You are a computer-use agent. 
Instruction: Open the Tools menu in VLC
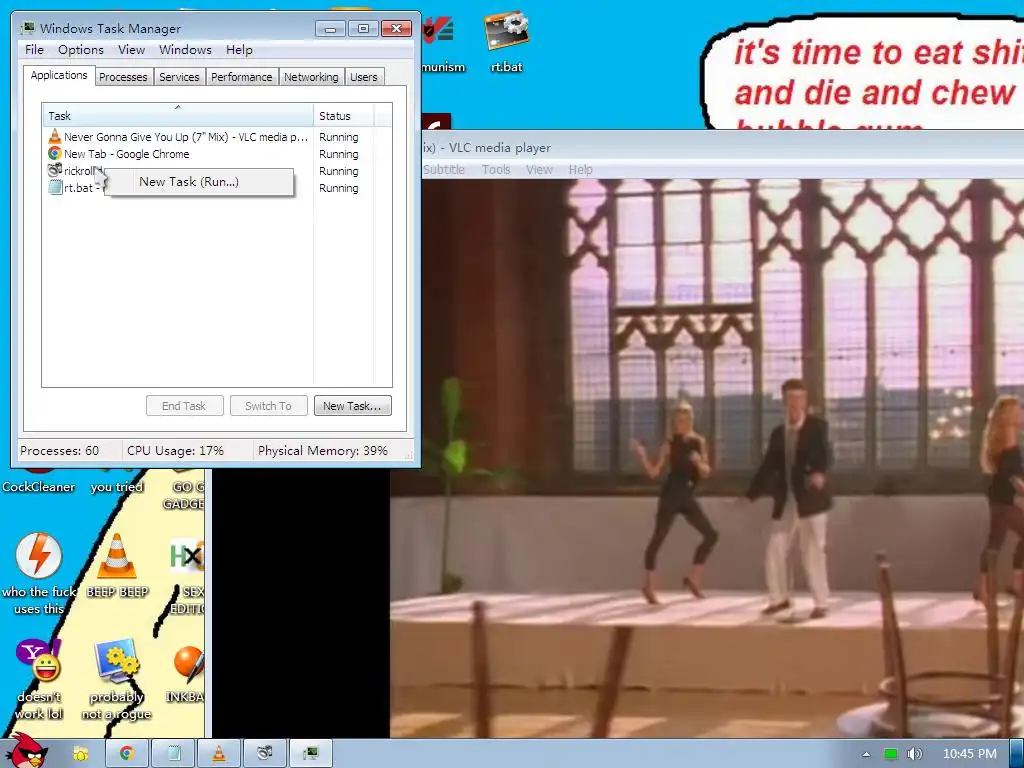click(496, 170)
